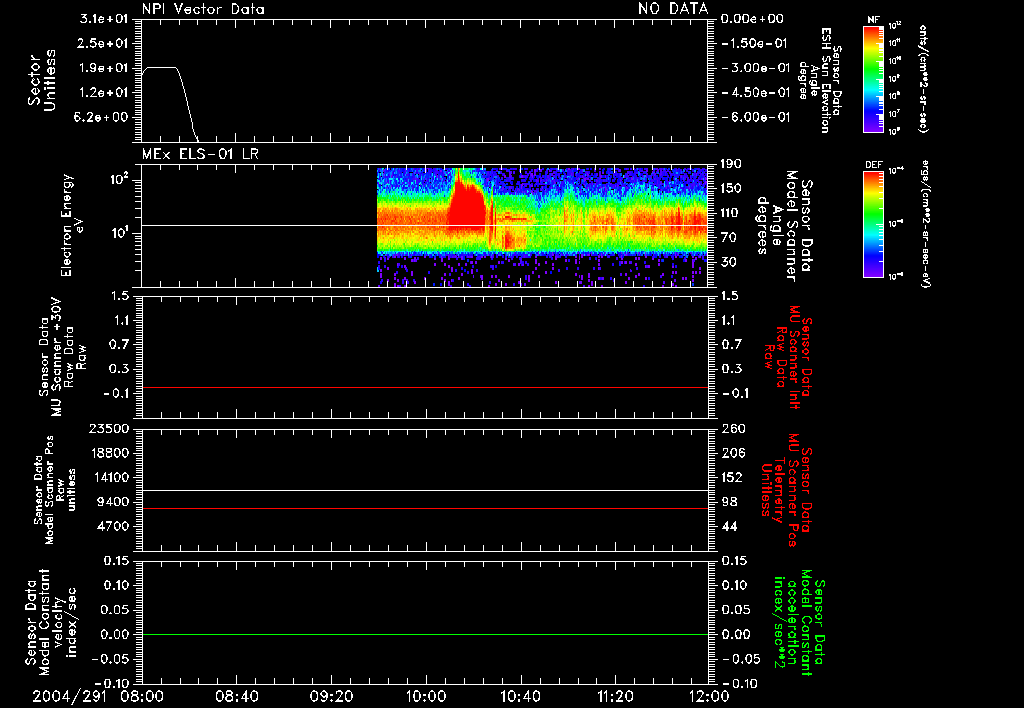Click the 'Sector Unitless' axis title
Viewport: 1024px width, 708px height.
tap(42, 80)
